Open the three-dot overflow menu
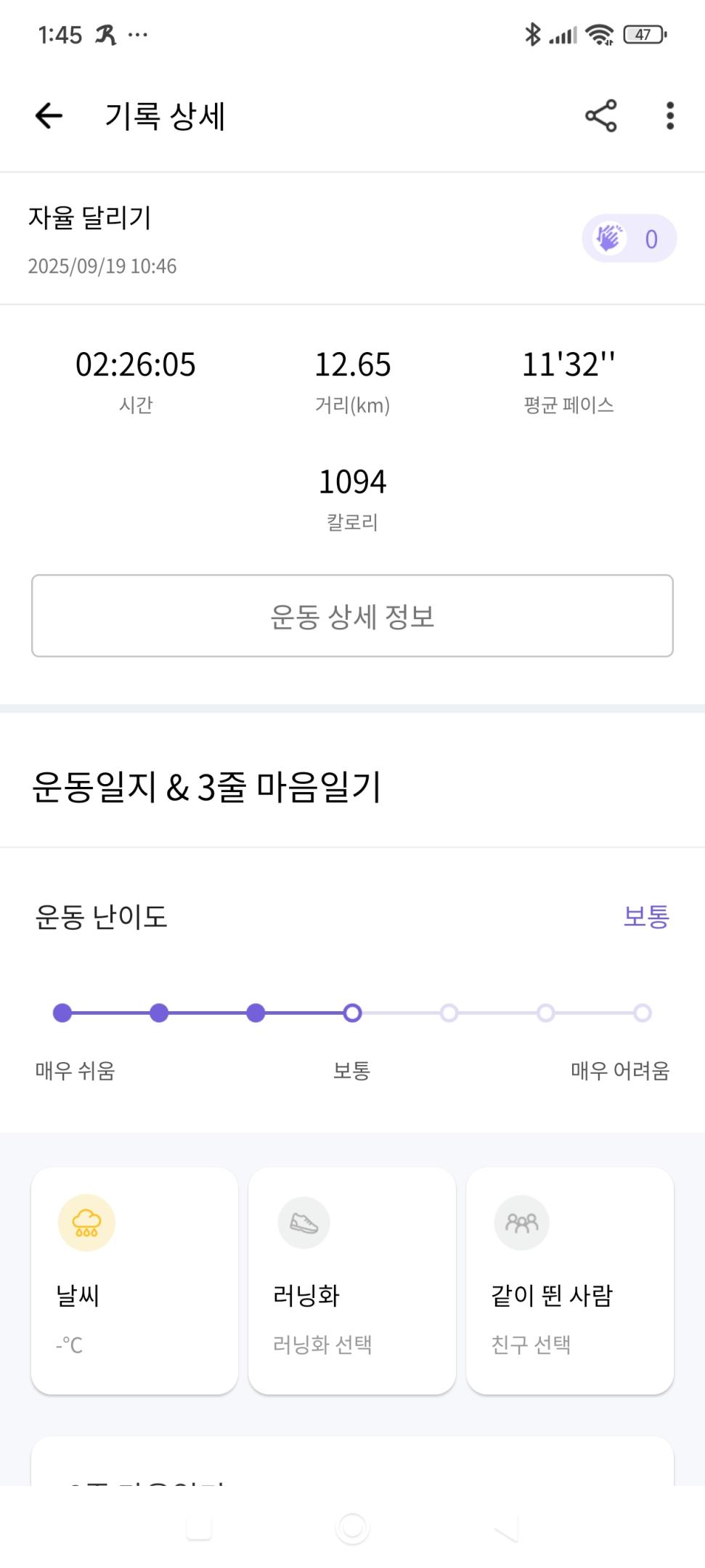This screenshot has width=705, height=1568. point(669,115)
